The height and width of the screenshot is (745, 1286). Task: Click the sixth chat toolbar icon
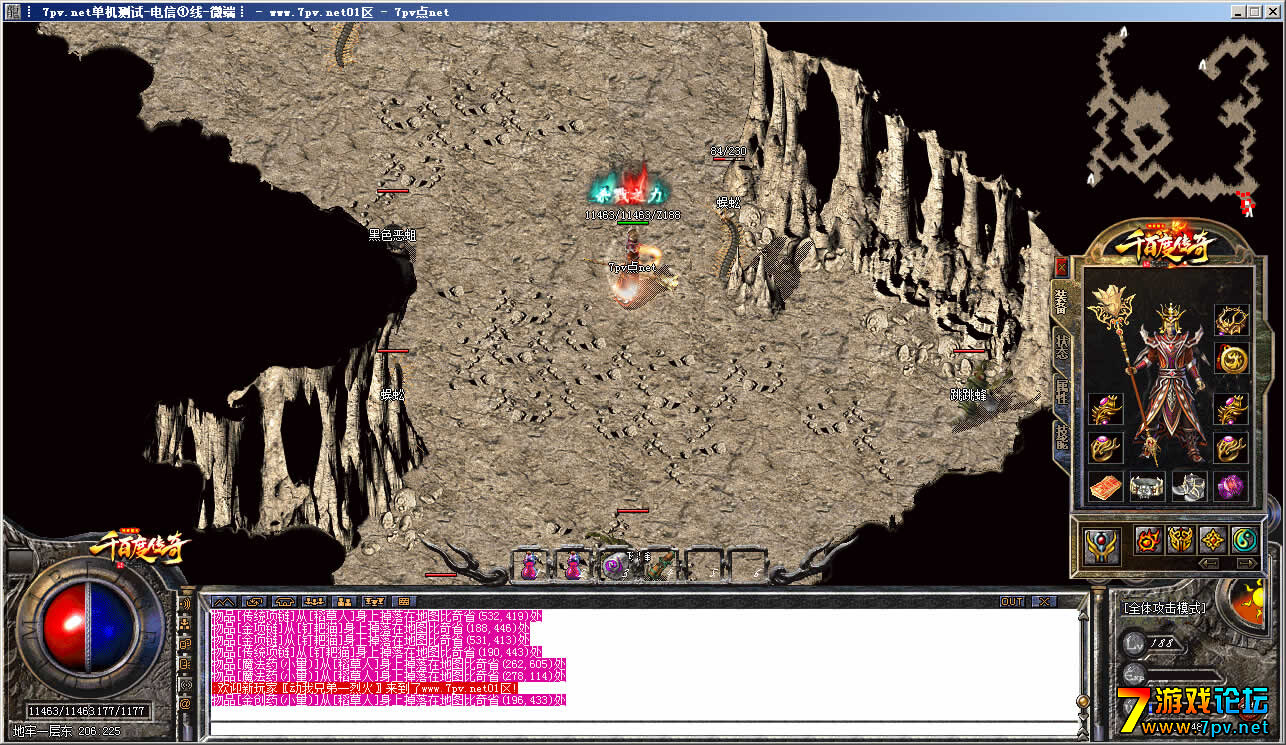374,602
